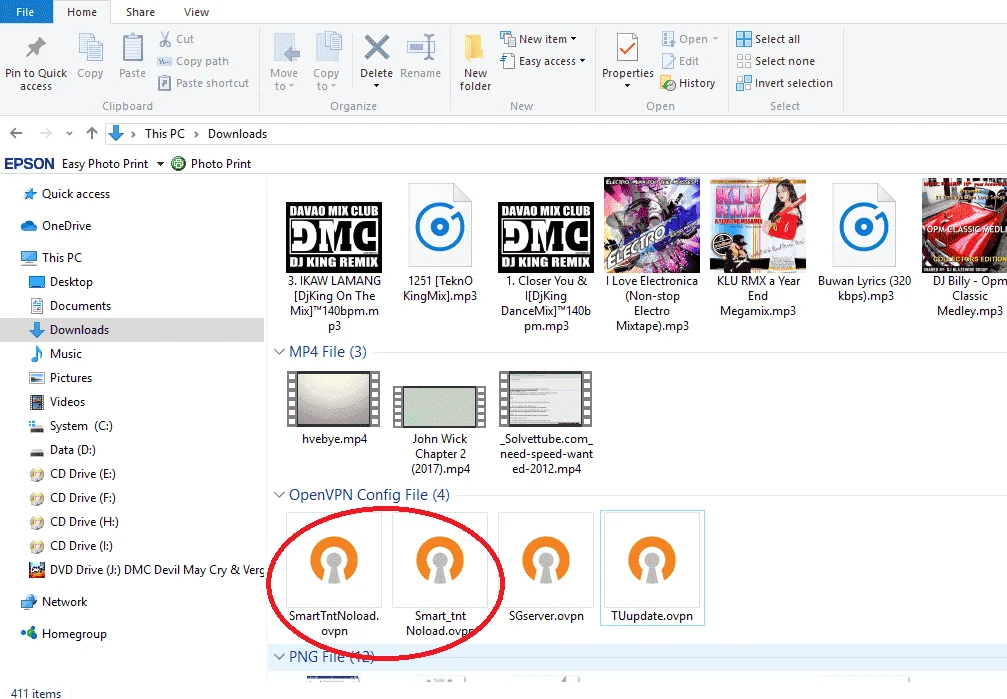Select TUupdate.ovpn file icon

click(x=652, y=560)
